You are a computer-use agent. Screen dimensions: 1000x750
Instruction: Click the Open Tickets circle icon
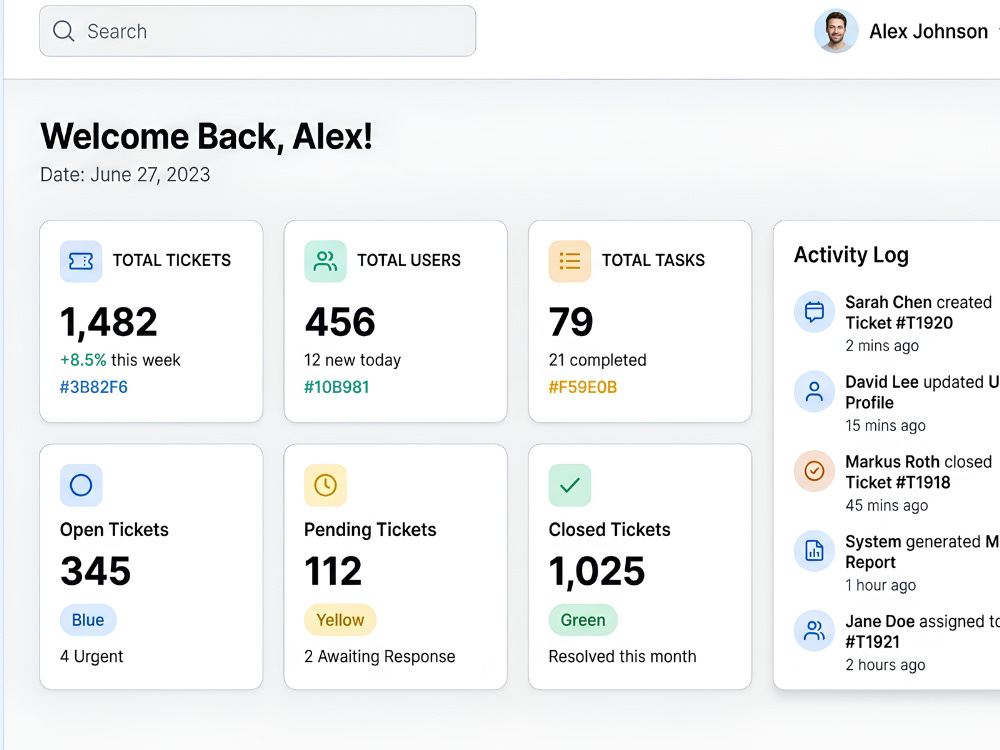[81, 485]
